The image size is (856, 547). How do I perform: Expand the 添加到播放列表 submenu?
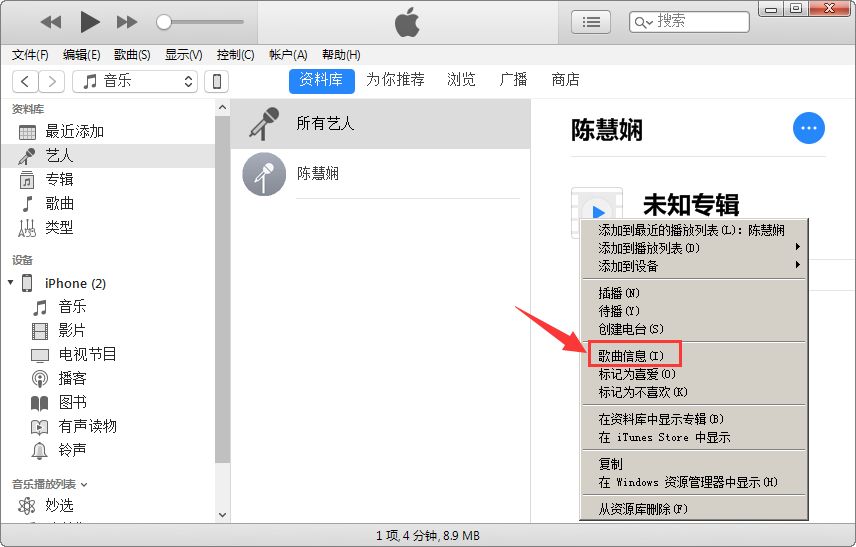point(690,248)
